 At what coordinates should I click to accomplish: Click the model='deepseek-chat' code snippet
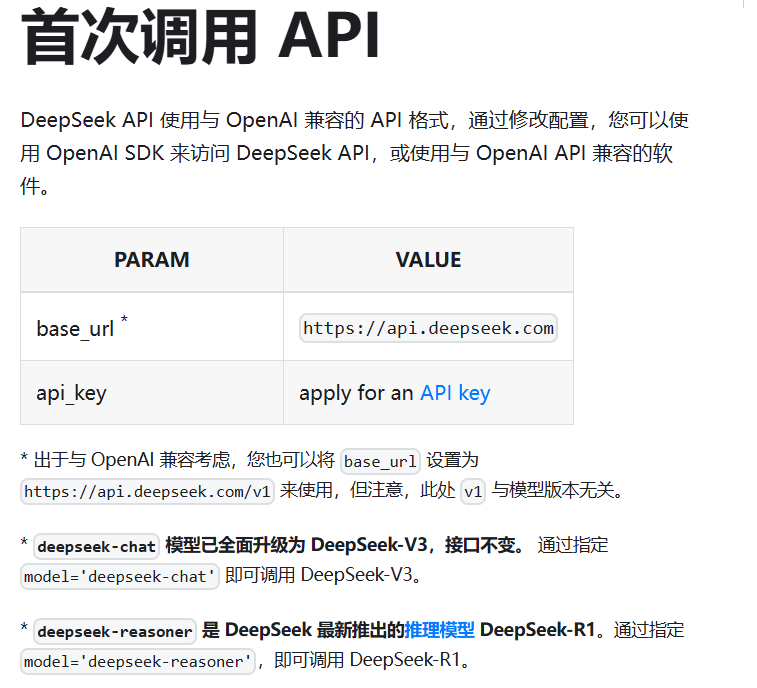click(x=120, y=576)
